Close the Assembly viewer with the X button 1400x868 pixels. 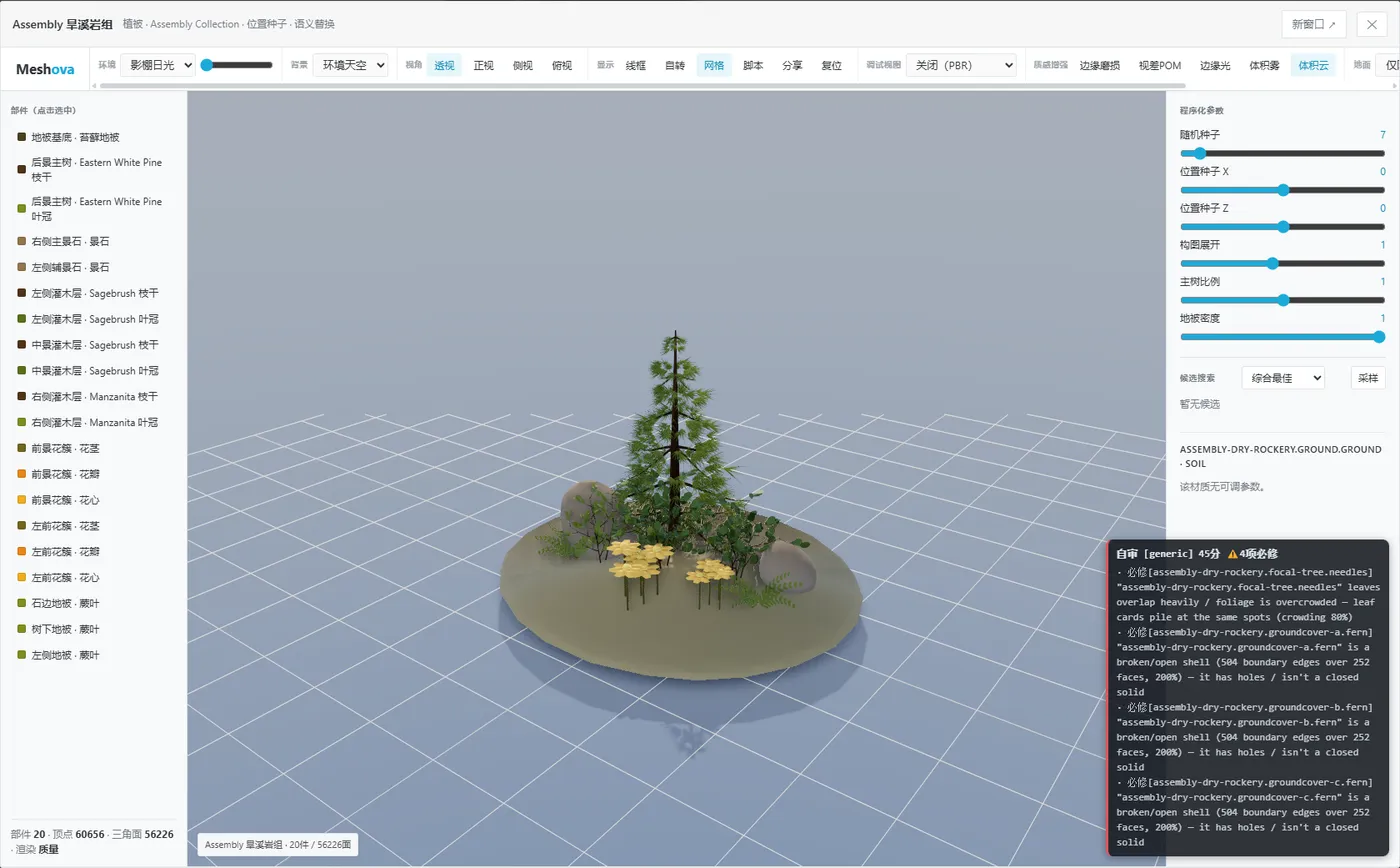[1371, 24]
